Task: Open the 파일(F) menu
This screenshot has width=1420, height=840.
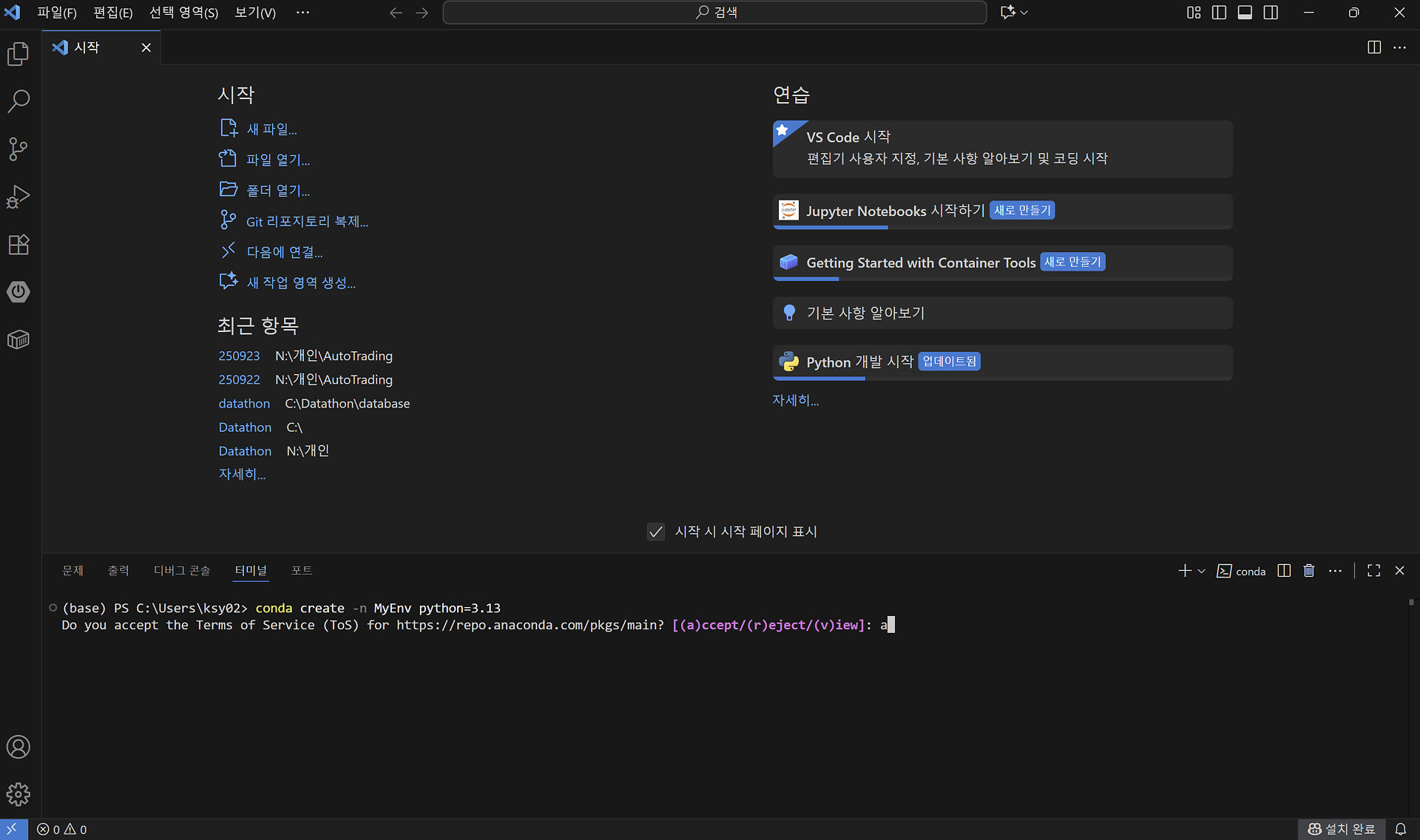Action: click(x=57, y=13)
